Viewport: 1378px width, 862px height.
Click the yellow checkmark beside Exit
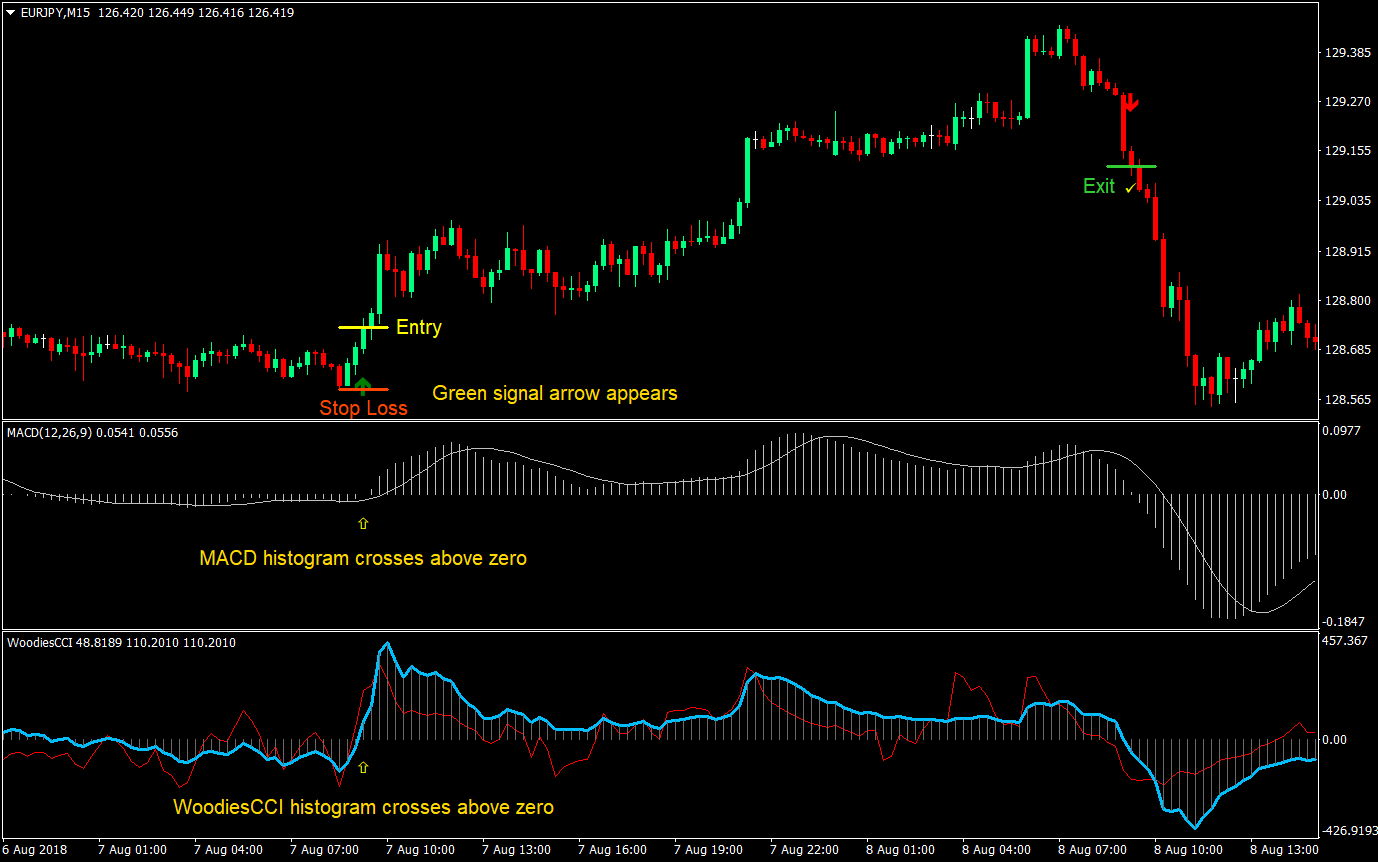tap(1131, 186)
